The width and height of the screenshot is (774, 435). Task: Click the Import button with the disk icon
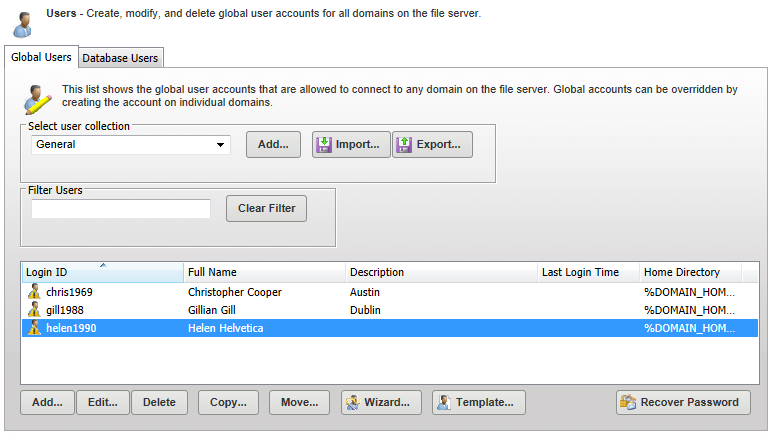pyautogui.click(x=350, y=144)
